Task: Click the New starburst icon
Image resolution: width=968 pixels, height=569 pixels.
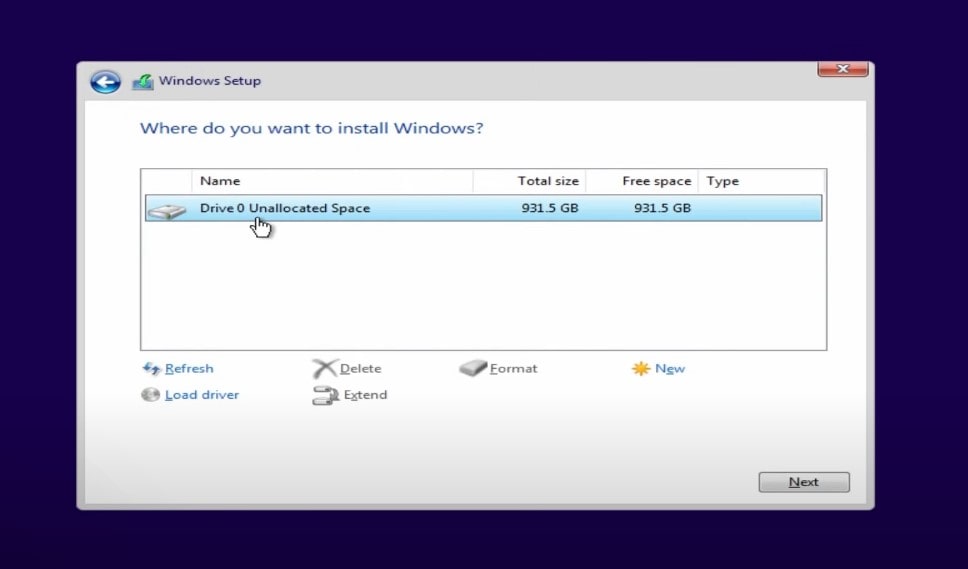Action: [640, 369]
